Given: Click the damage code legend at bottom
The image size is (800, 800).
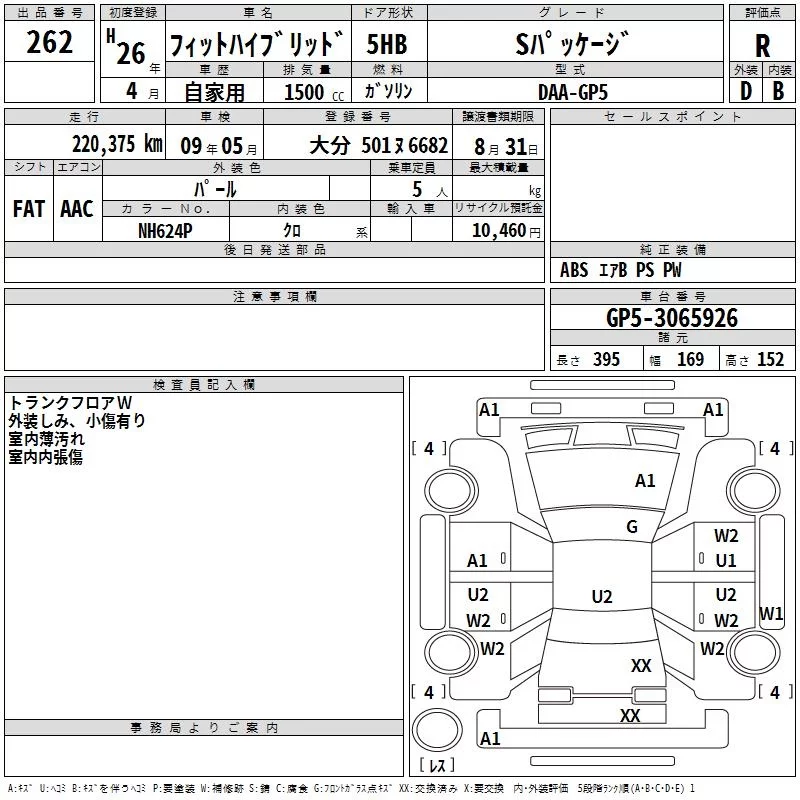Looking at the screenshot, I should [351, 788].
